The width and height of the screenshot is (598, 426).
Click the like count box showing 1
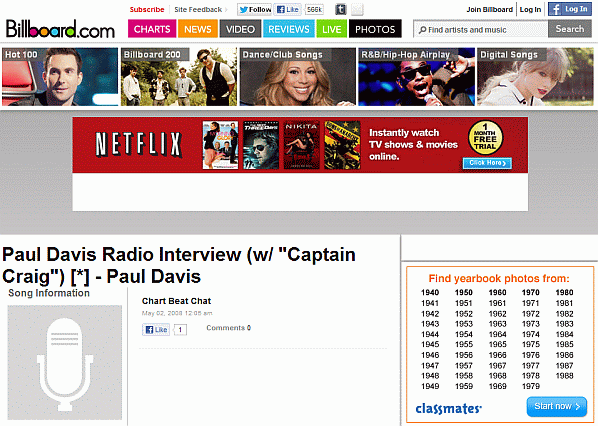pos(180,330)
